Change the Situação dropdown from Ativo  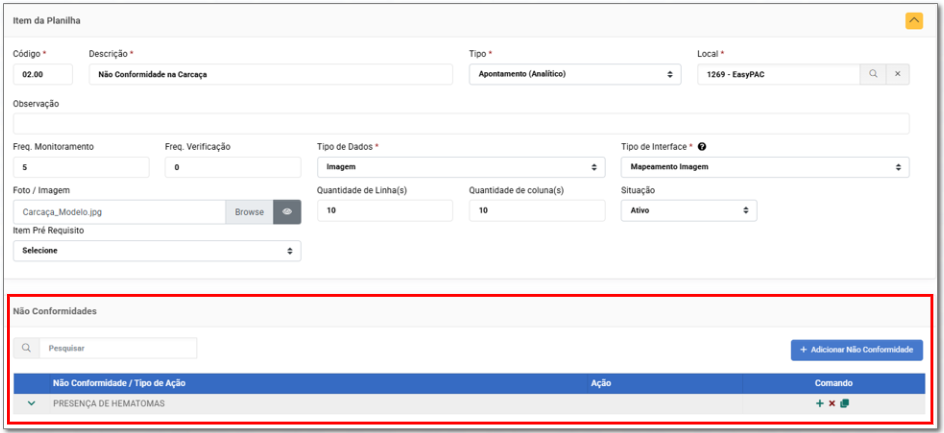coord(688,211)
